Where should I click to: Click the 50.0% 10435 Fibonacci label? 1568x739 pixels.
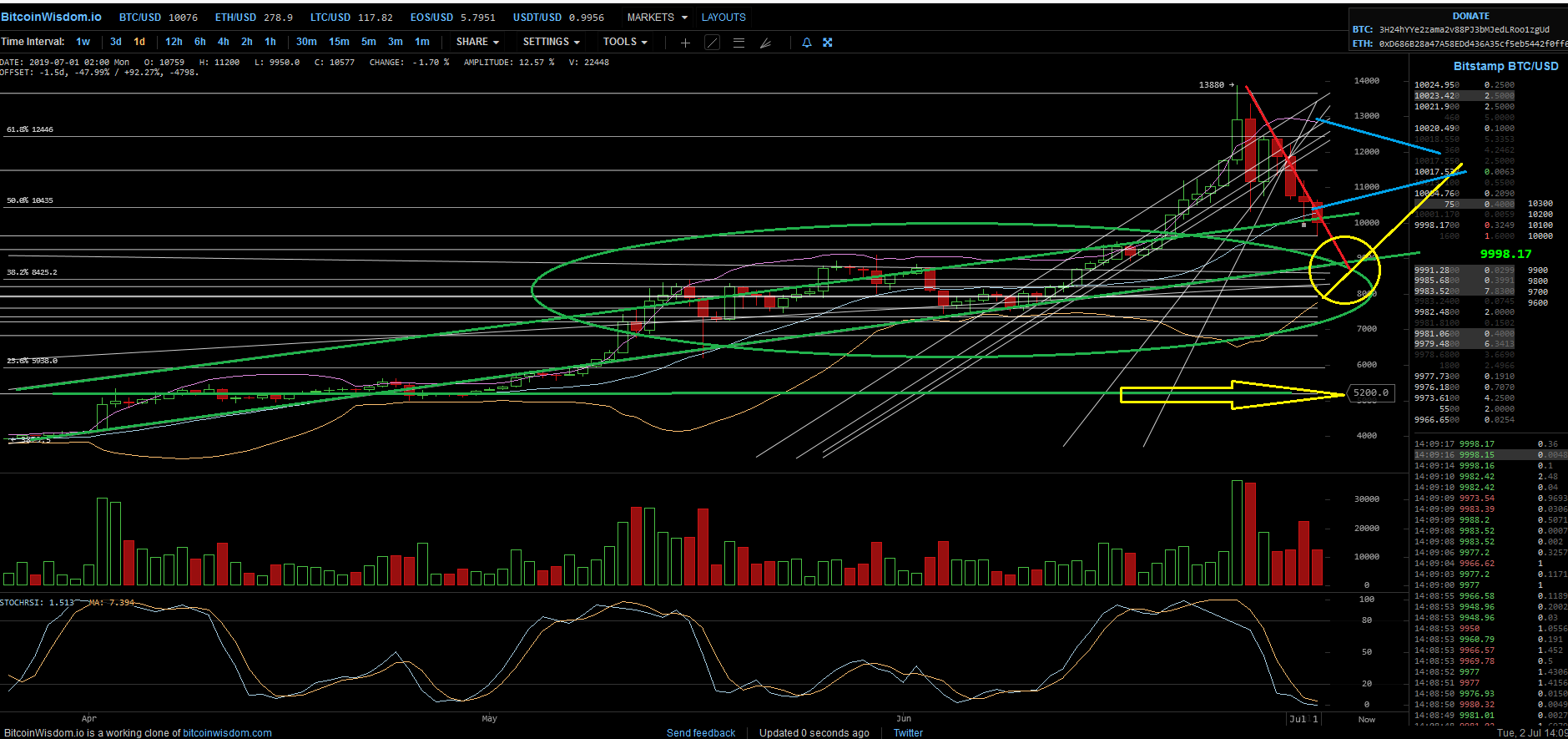(x=30, y=200)
